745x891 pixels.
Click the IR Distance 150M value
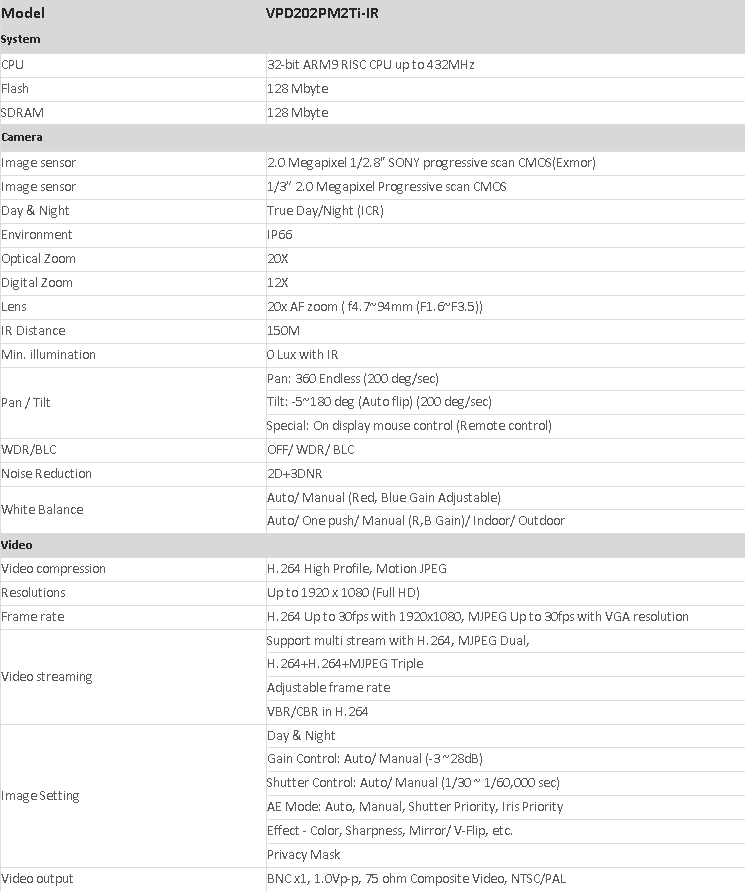coord(283,330)
